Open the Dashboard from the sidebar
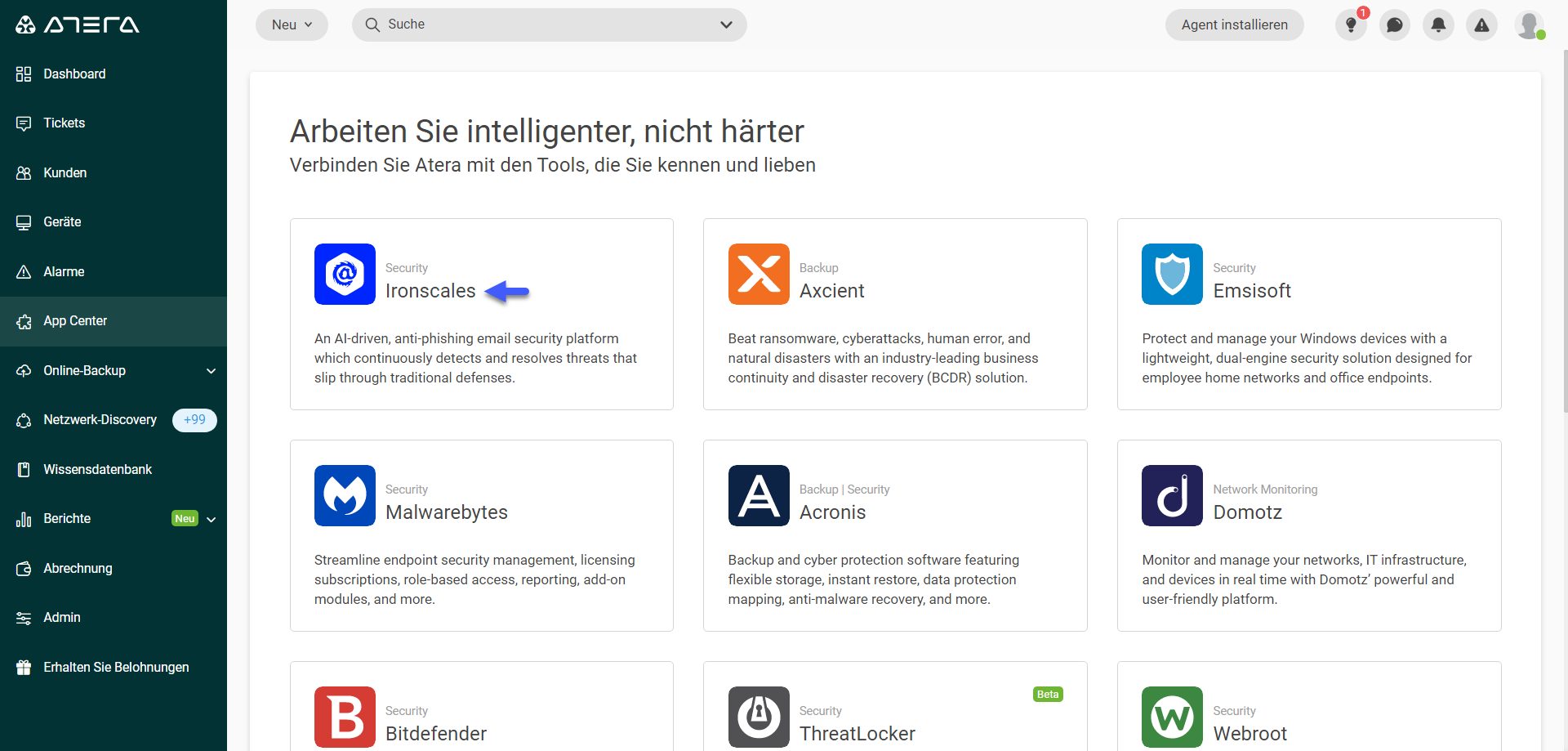 (114, 74)
